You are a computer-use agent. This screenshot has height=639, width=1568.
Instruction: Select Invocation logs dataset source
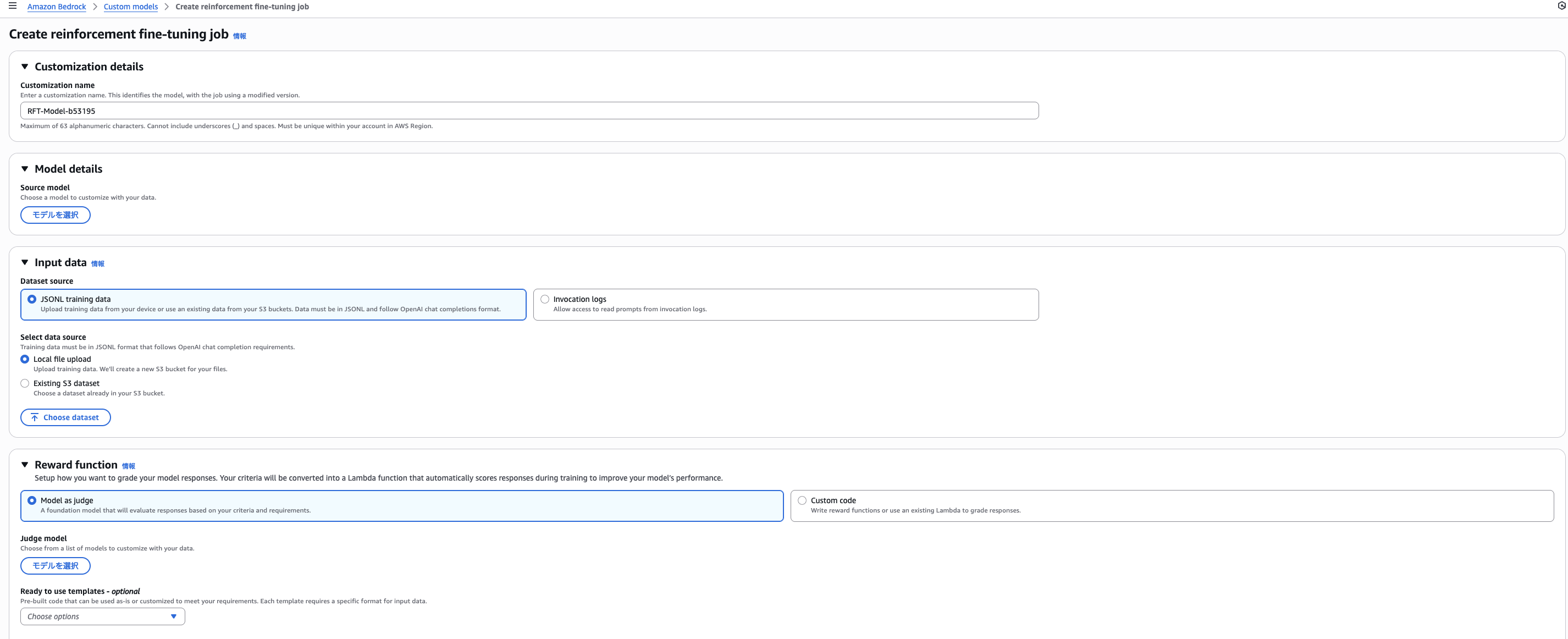[545, 299]
